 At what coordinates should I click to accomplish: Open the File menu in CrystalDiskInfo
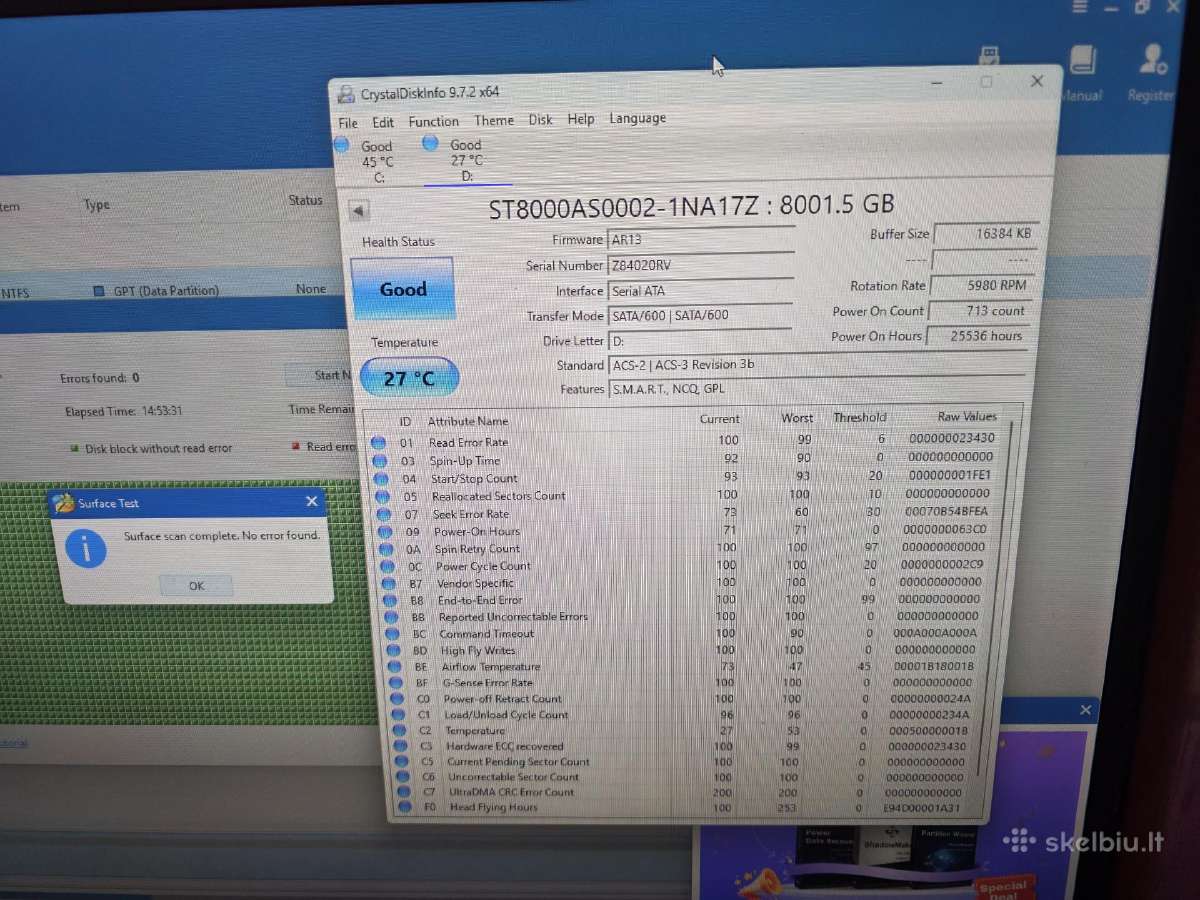click(x=347, y=123)
